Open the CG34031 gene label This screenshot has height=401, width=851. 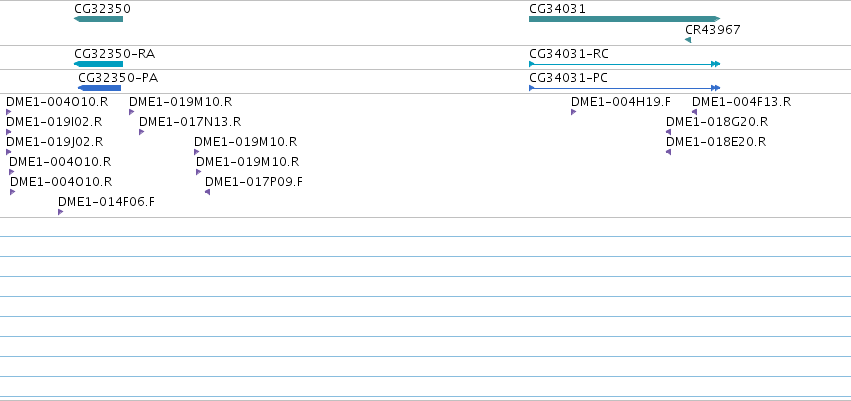pos(557,9)
